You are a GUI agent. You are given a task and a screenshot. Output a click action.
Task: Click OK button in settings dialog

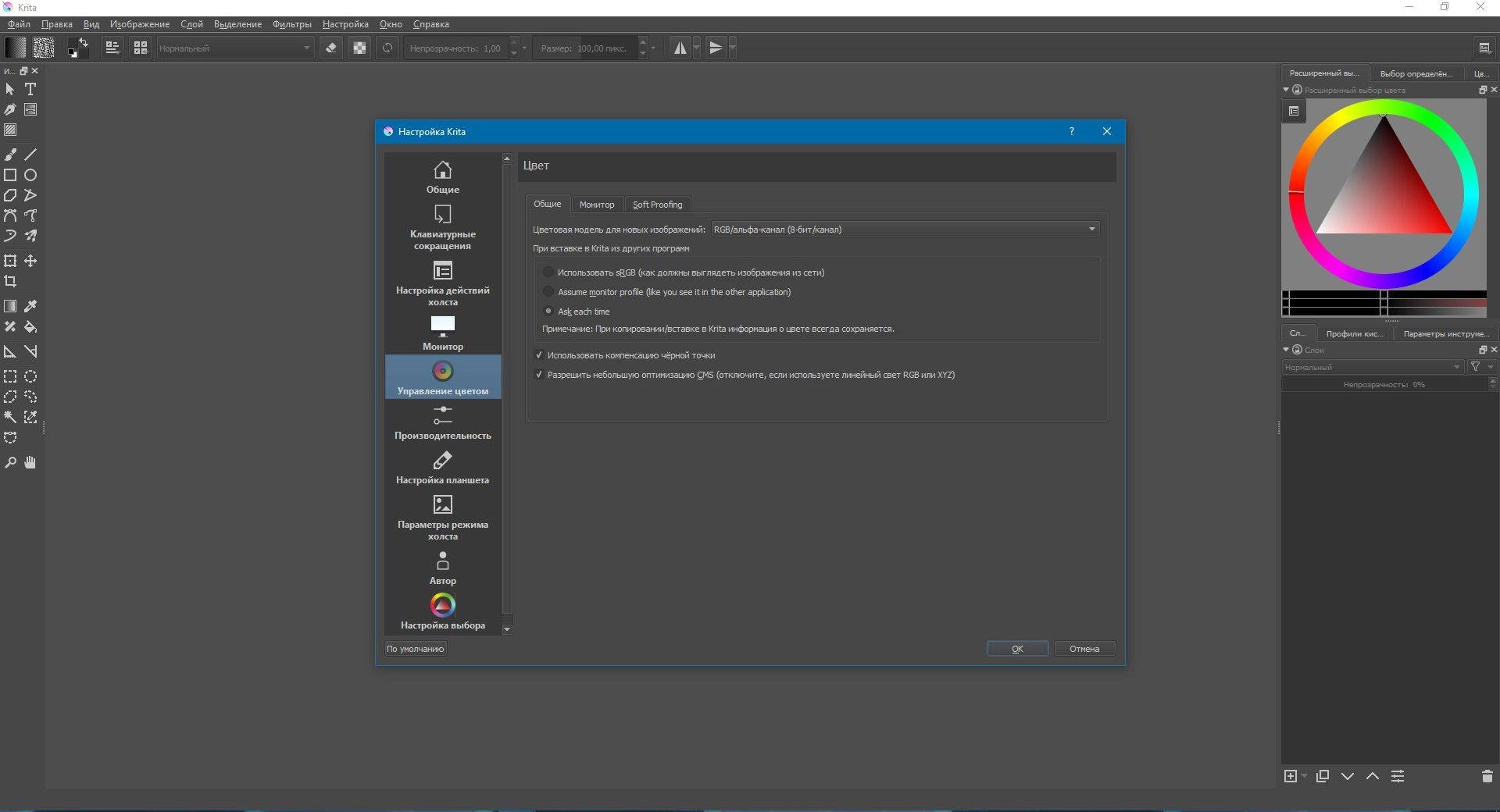click(1017, 649)
